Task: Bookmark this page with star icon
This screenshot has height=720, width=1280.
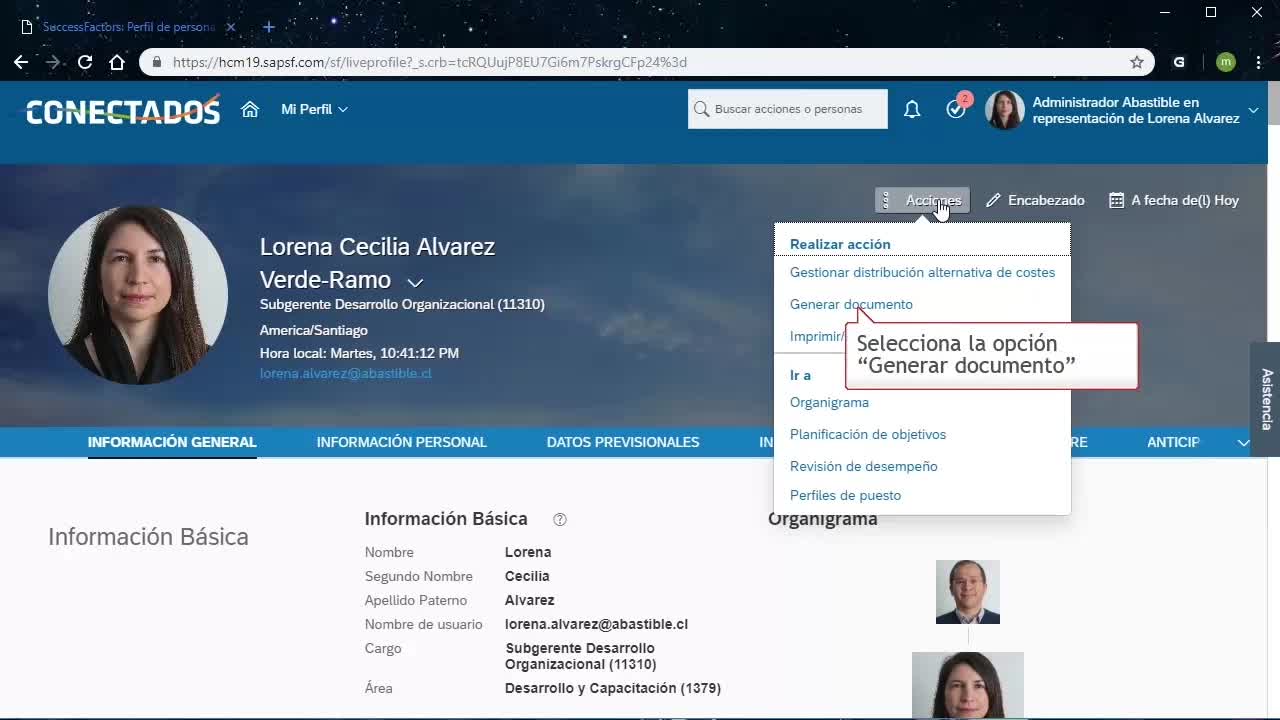Action: tap(1137, 62)
